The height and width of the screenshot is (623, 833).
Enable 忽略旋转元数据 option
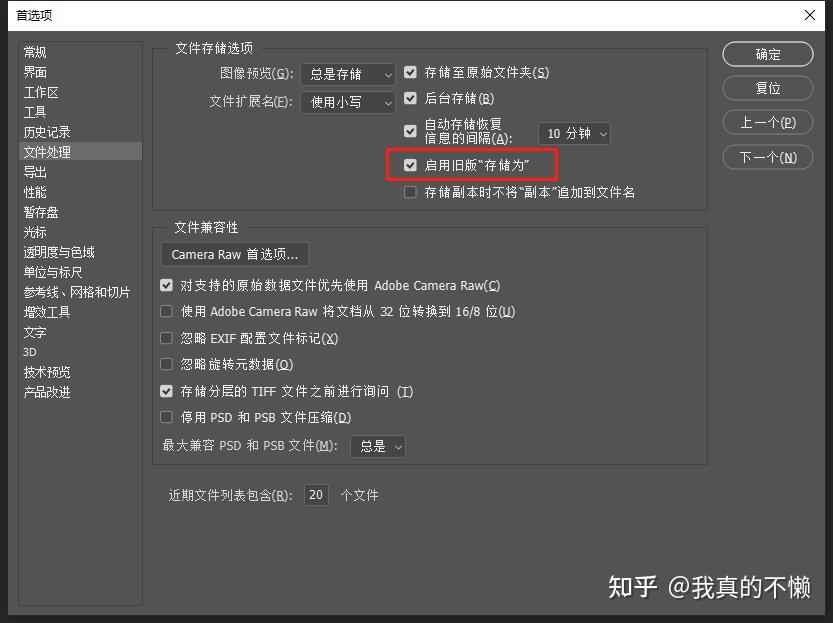tap(166, 364)
